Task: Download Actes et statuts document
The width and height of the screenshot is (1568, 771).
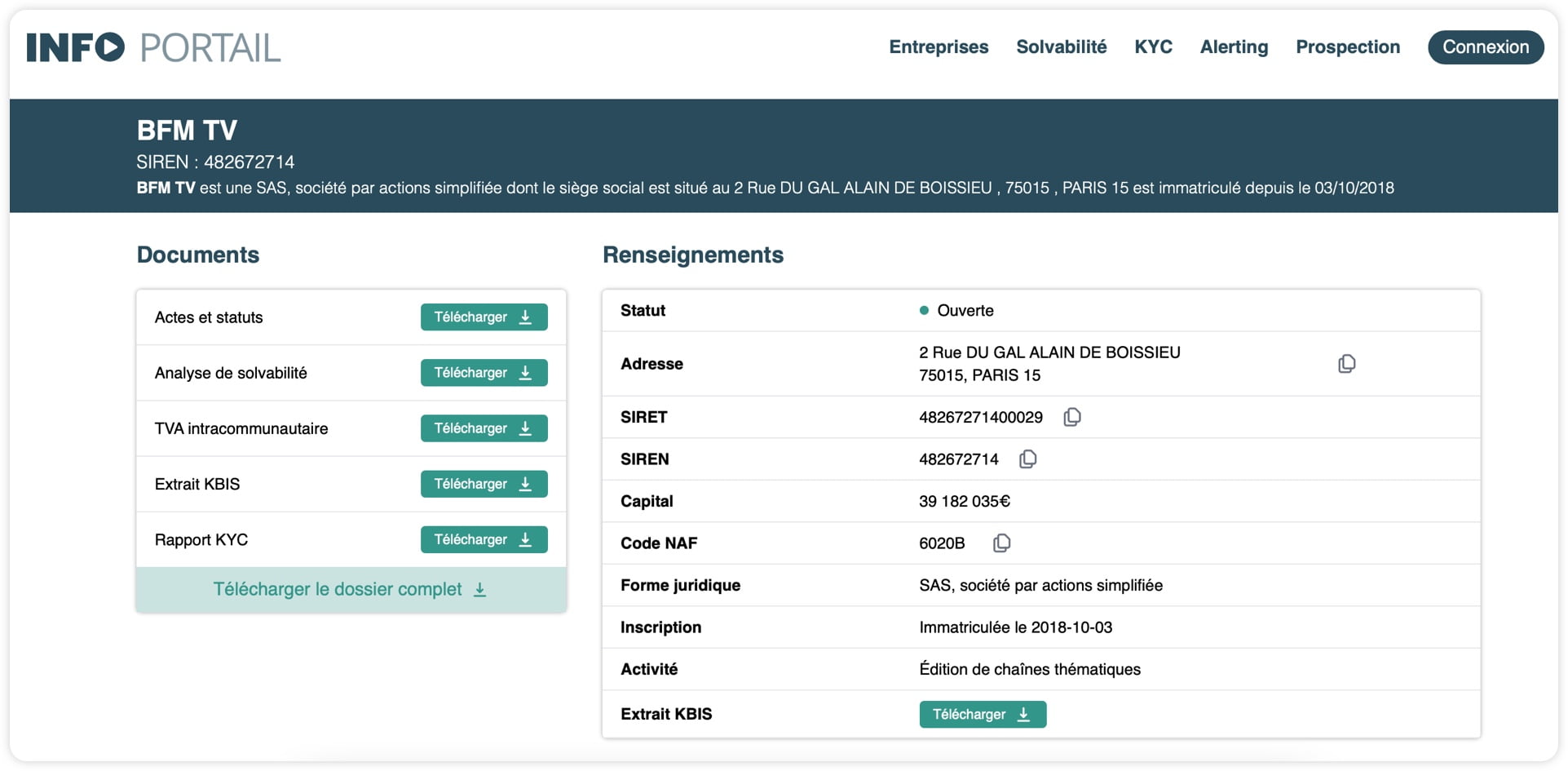Action: coord(484,317)
